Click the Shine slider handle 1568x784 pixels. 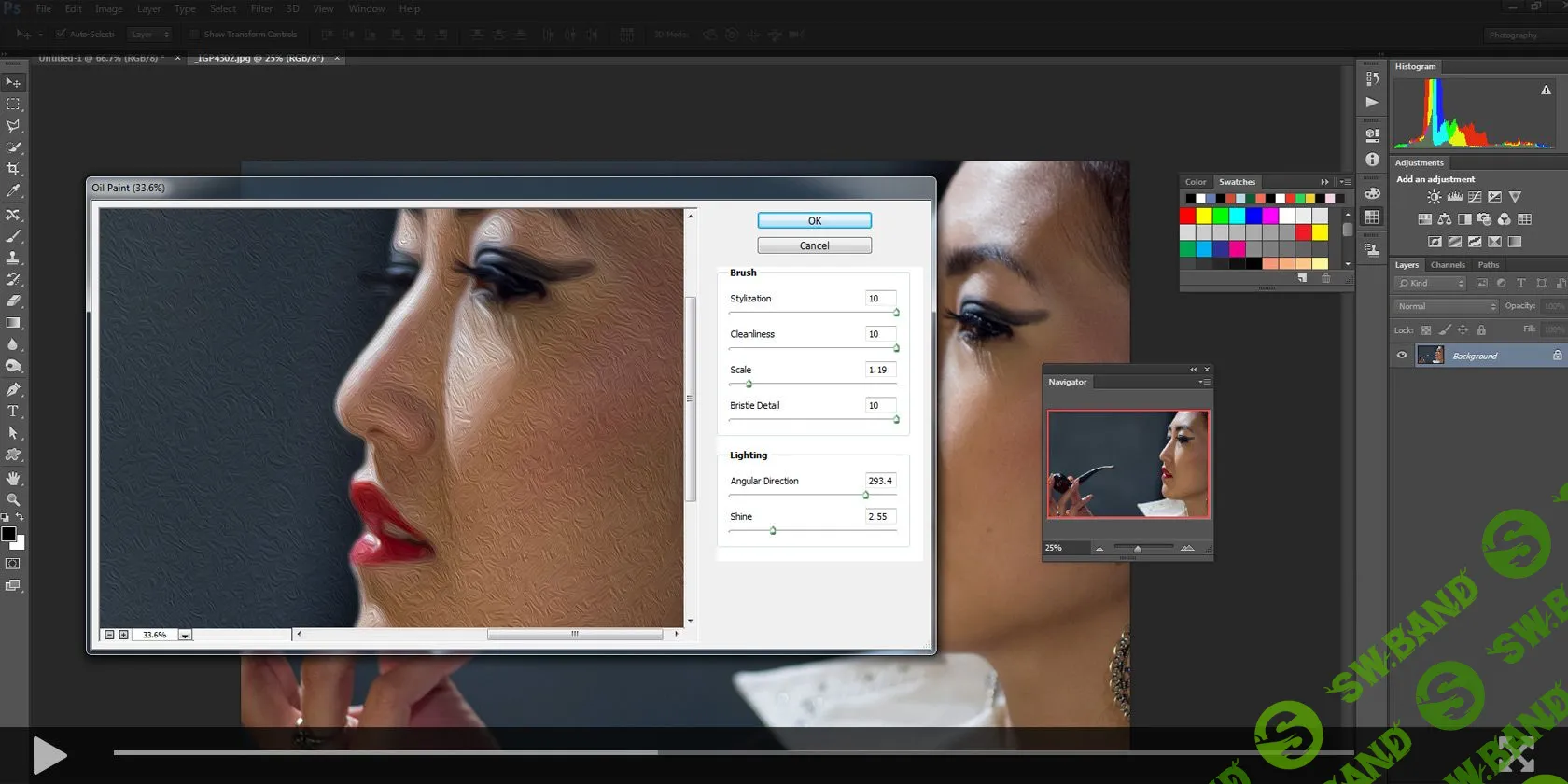tap(773, 531)
